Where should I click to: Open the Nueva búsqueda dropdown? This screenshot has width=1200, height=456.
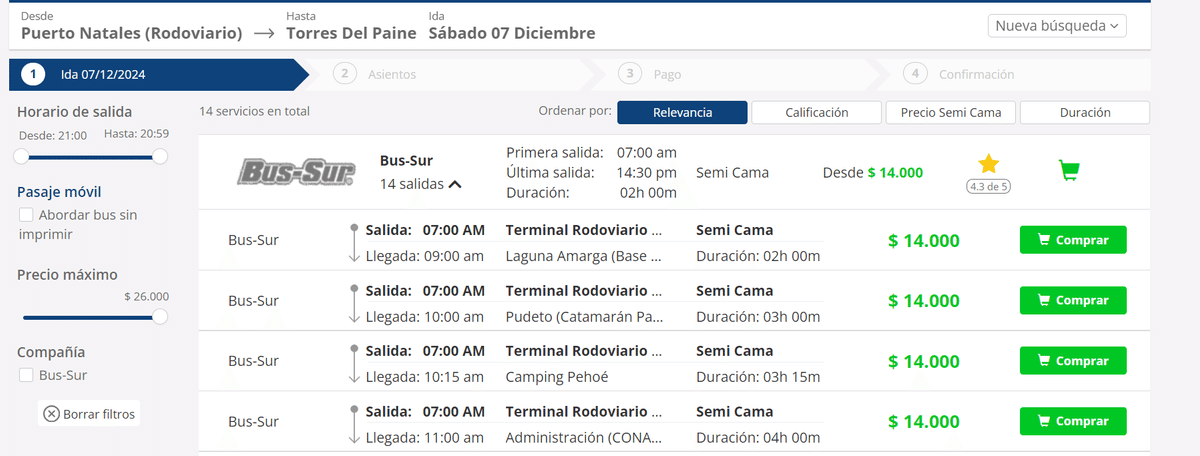point(1057,26)
